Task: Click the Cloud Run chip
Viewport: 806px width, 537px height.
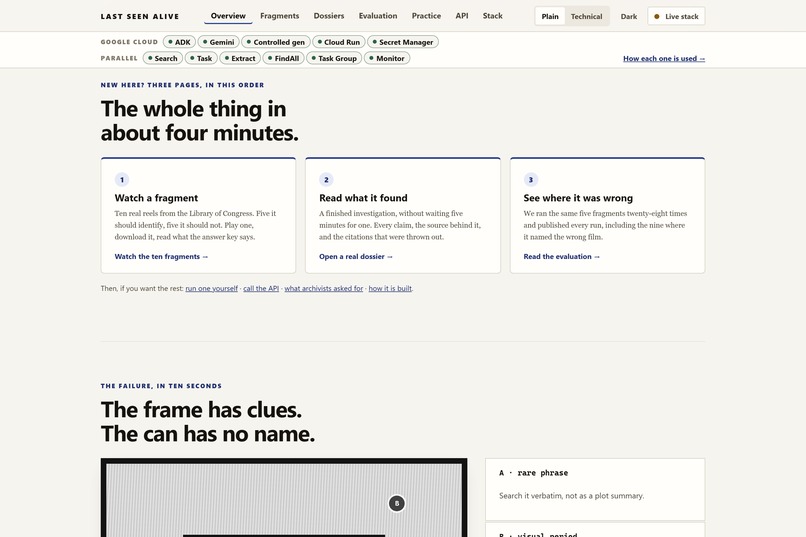Action: tap(339, 42)
